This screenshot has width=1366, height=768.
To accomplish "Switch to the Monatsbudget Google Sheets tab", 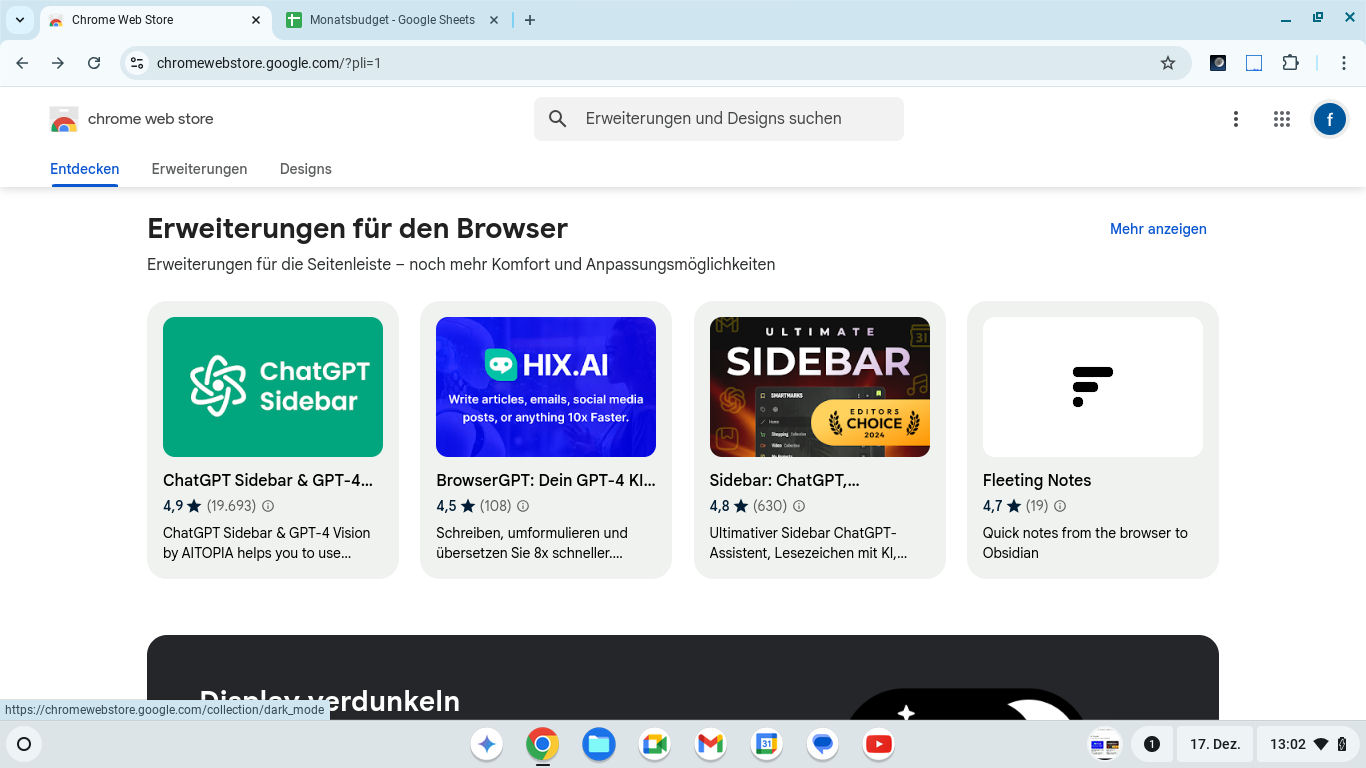I will (x=392, y=20).
